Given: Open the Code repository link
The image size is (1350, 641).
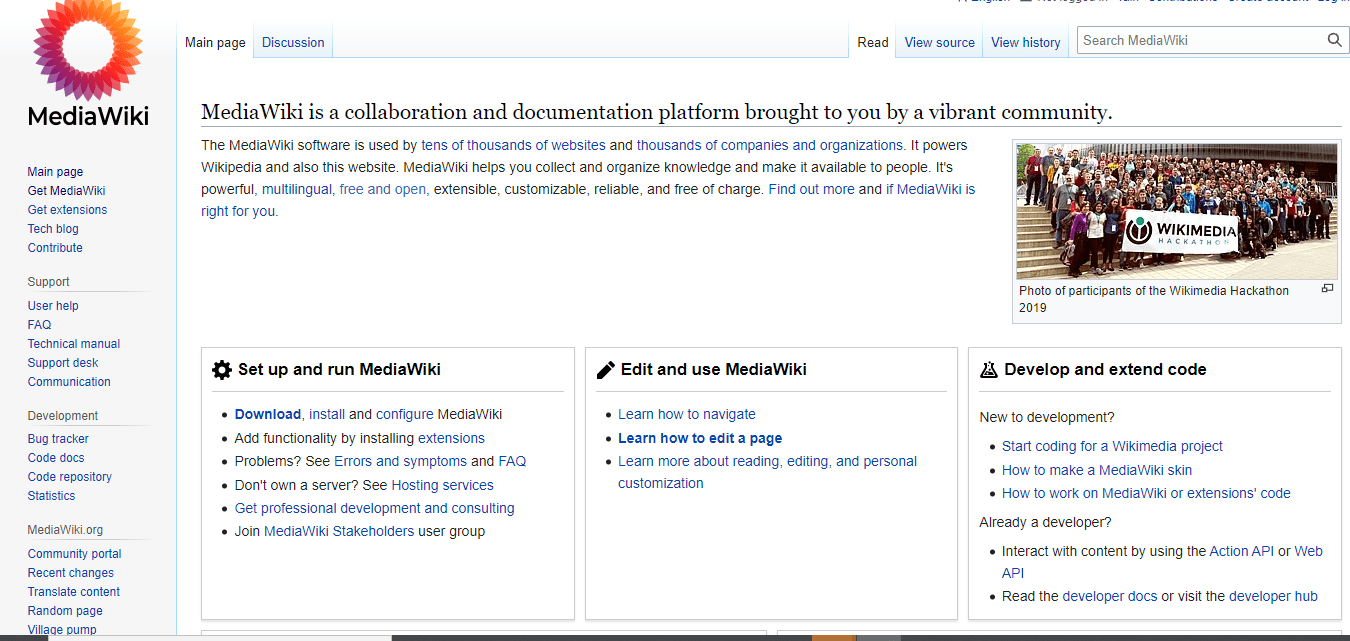Looking at the screenshot, I should pyautogui.click(x=70, y=477).
